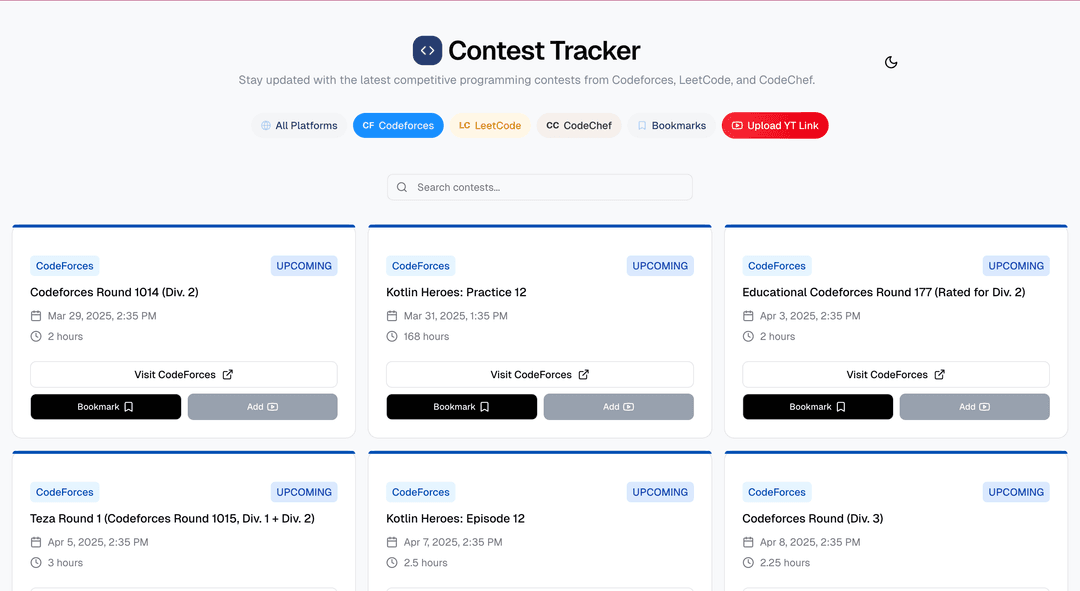Screen dimensions: 1080x591
Task: Bookmark the Kotlin Heroes: Practice 12 contest
Action: coord(461,407)
